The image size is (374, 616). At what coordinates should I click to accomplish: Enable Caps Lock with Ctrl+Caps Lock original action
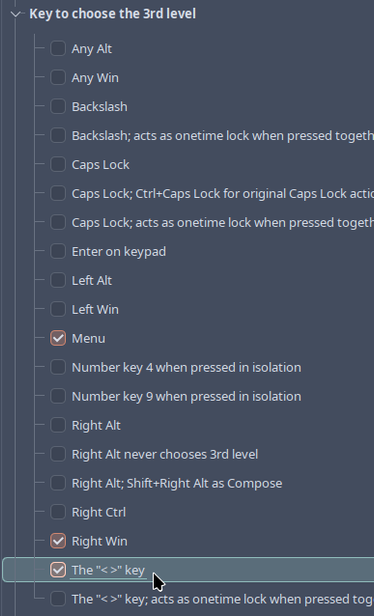pos(58,194)
